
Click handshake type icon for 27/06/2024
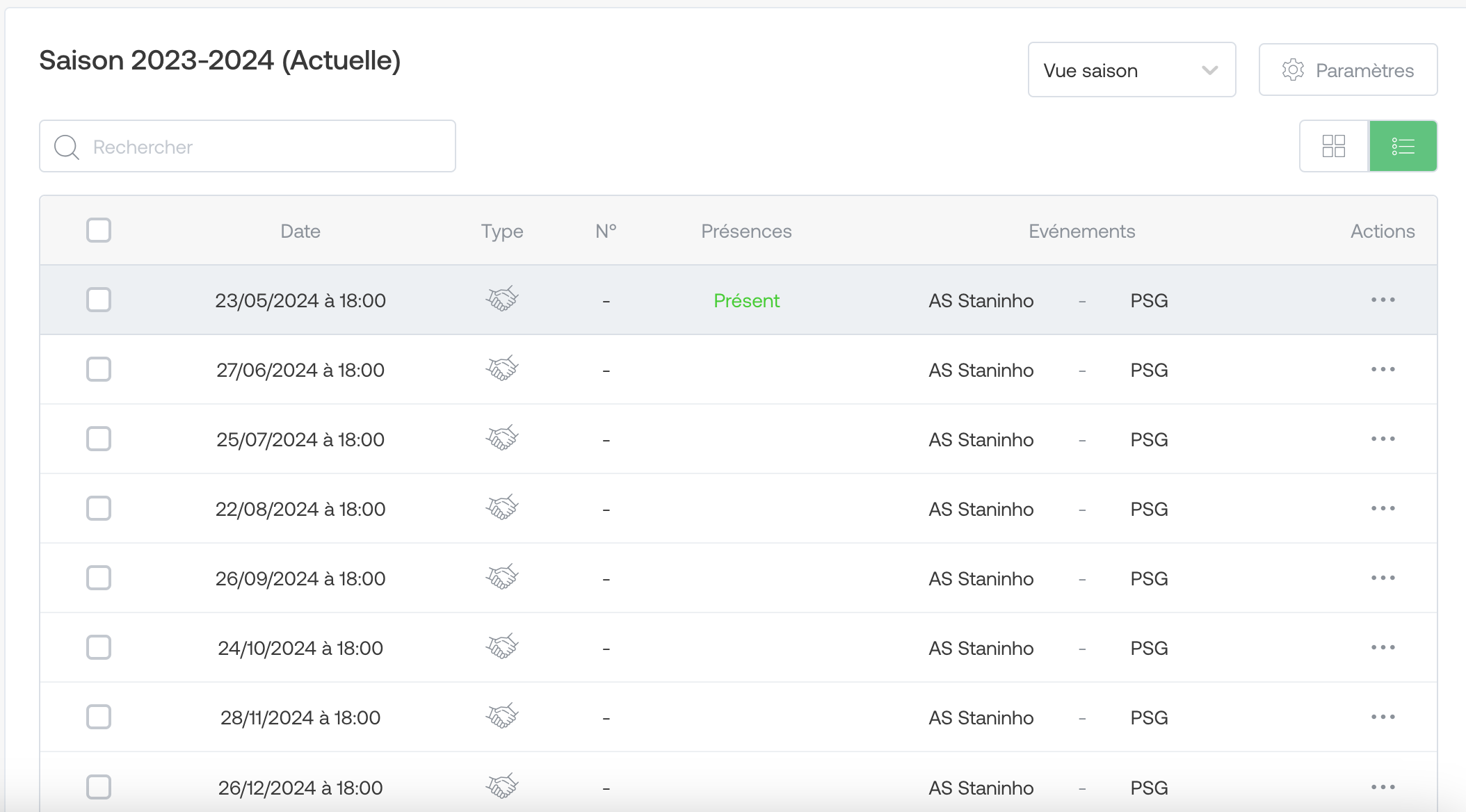coord(502,368)
